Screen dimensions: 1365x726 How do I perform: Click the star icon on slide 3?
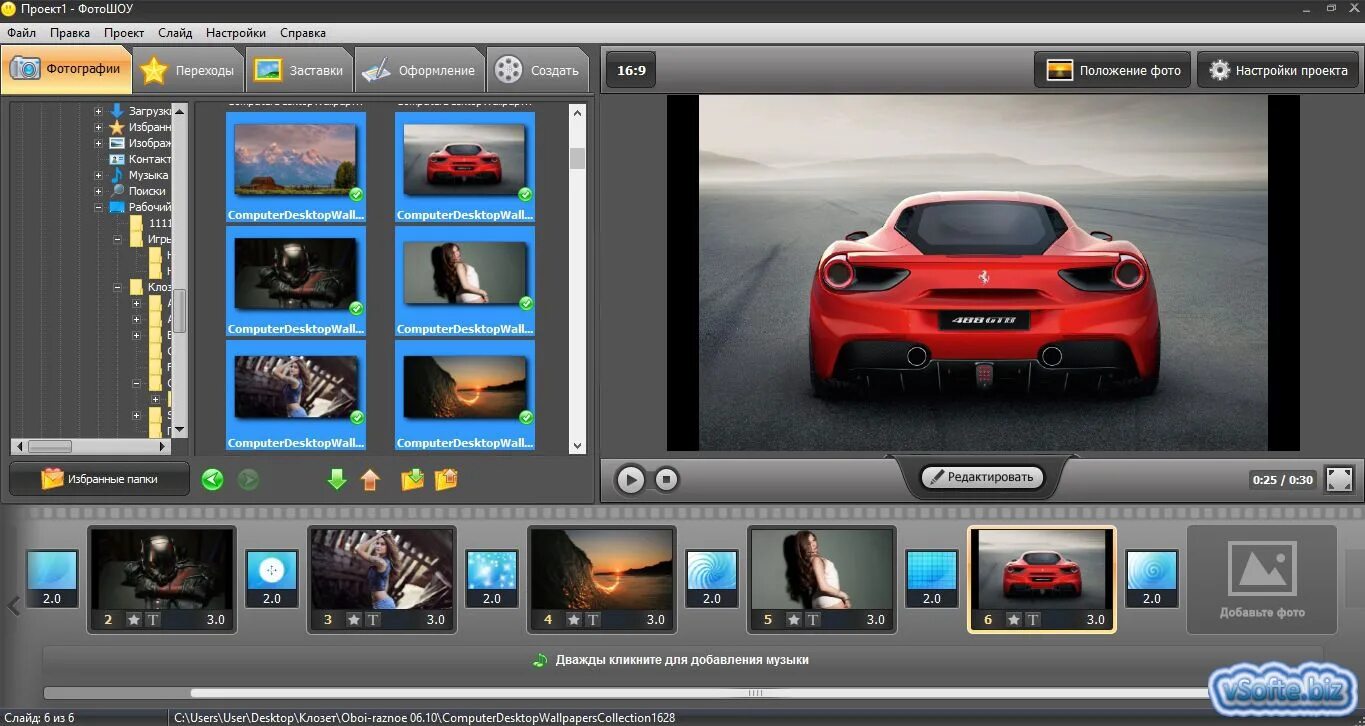(x=354, y=620)
